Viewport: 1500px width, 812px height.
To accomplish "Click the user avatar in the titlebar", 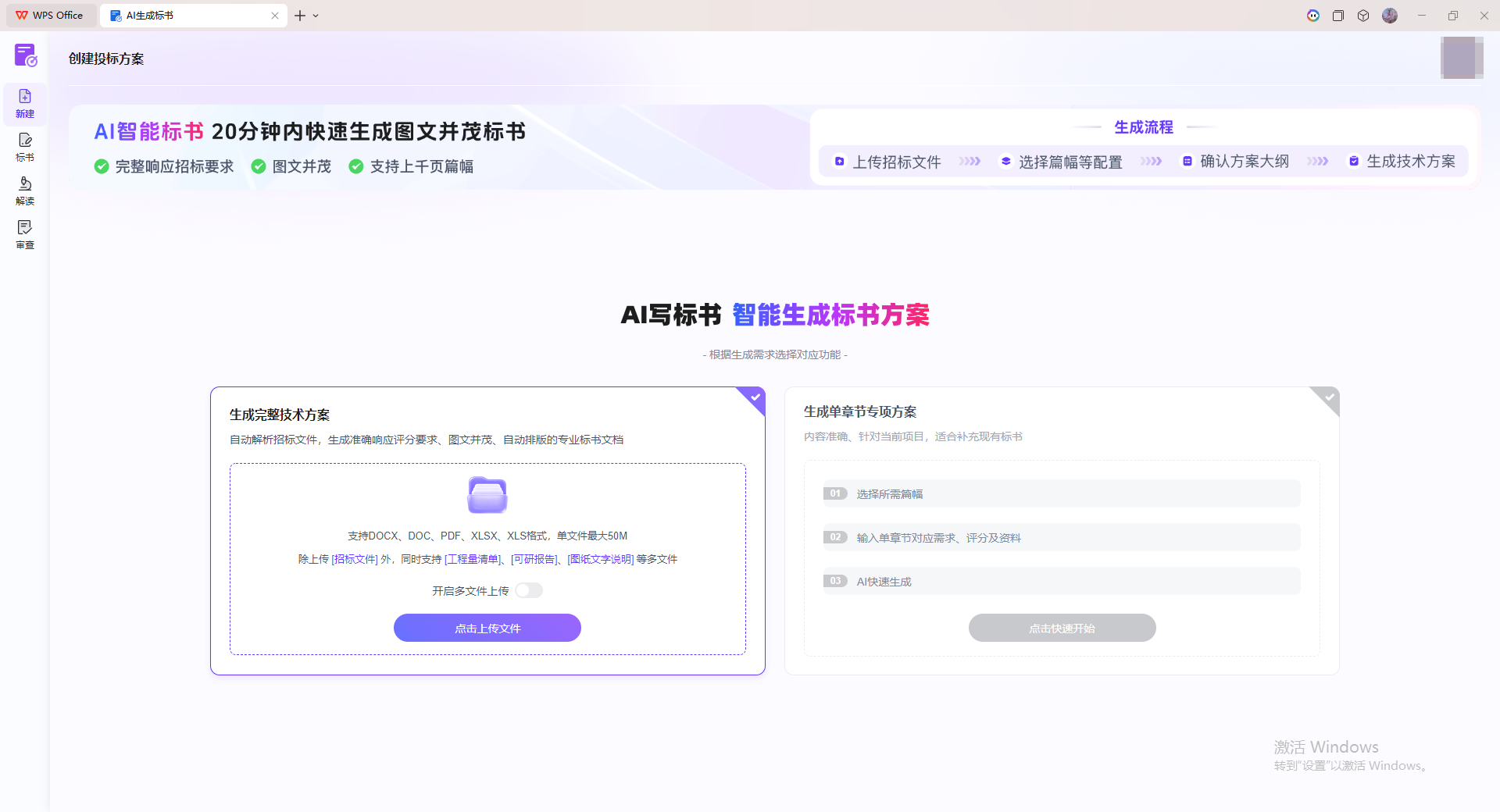I will coord(1391,15).
